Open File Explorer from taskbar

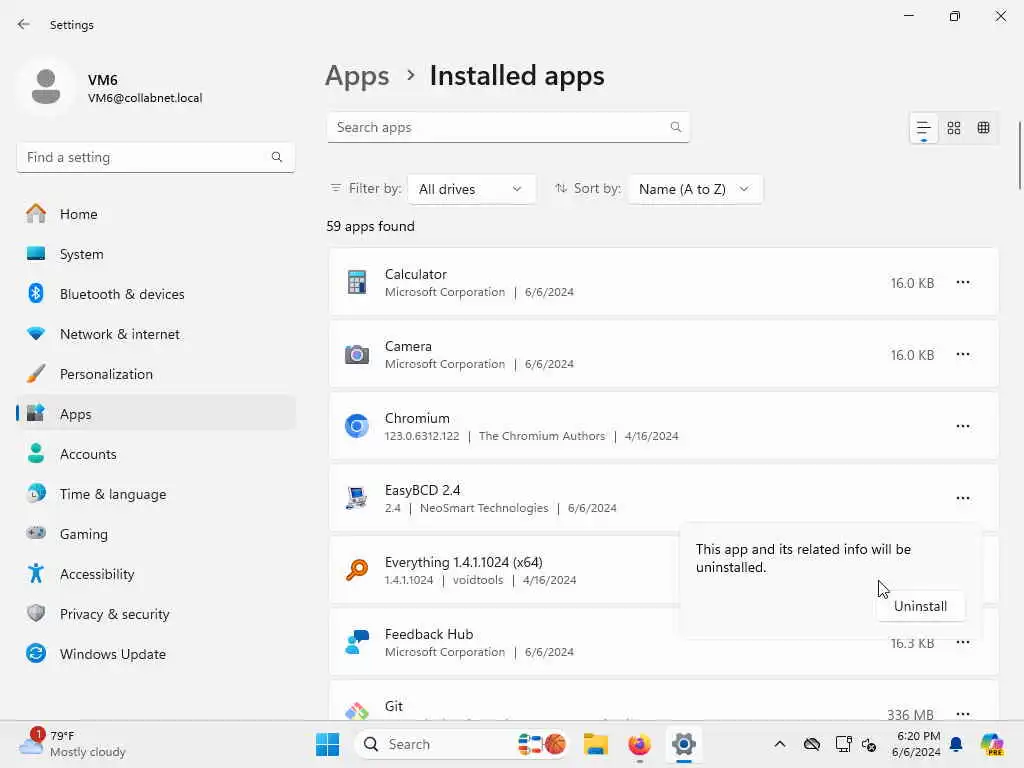coord(596,744)
